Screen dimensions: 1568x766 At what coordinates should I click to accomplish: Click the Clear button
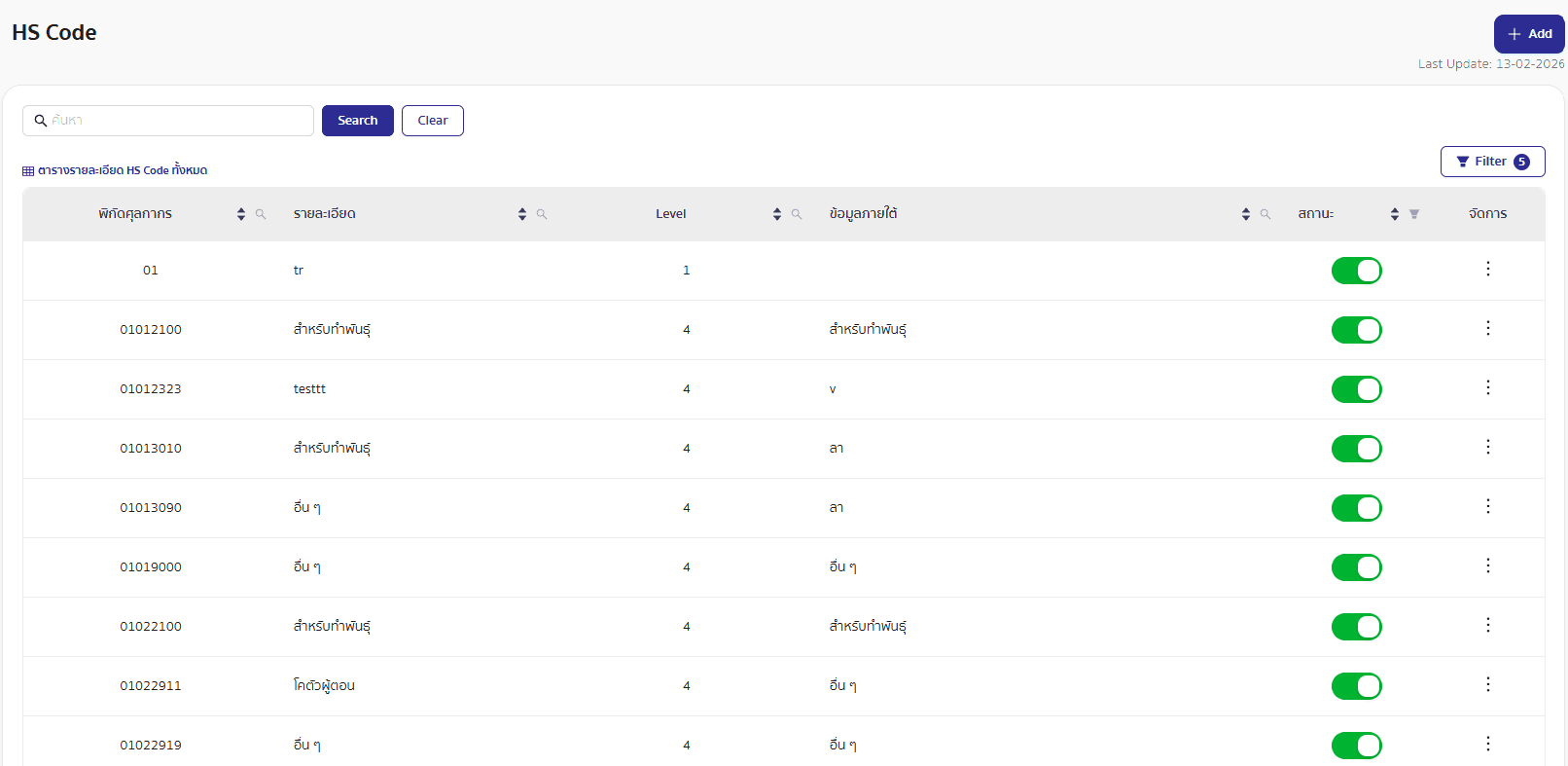click(433, 121)
